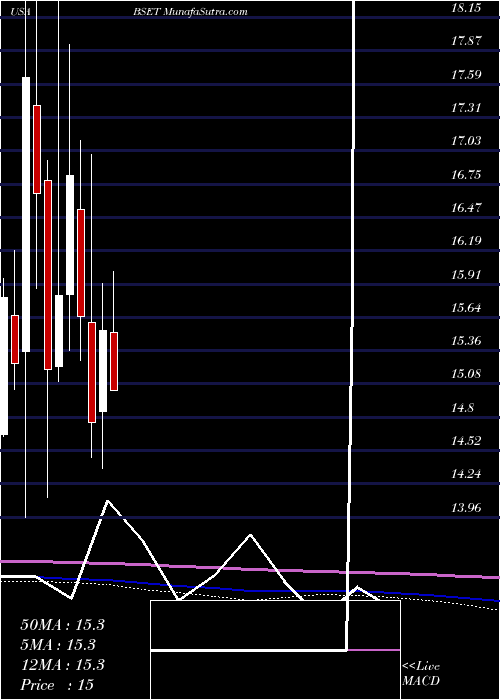Select the 17.31 price axis label

coord(466,108)
